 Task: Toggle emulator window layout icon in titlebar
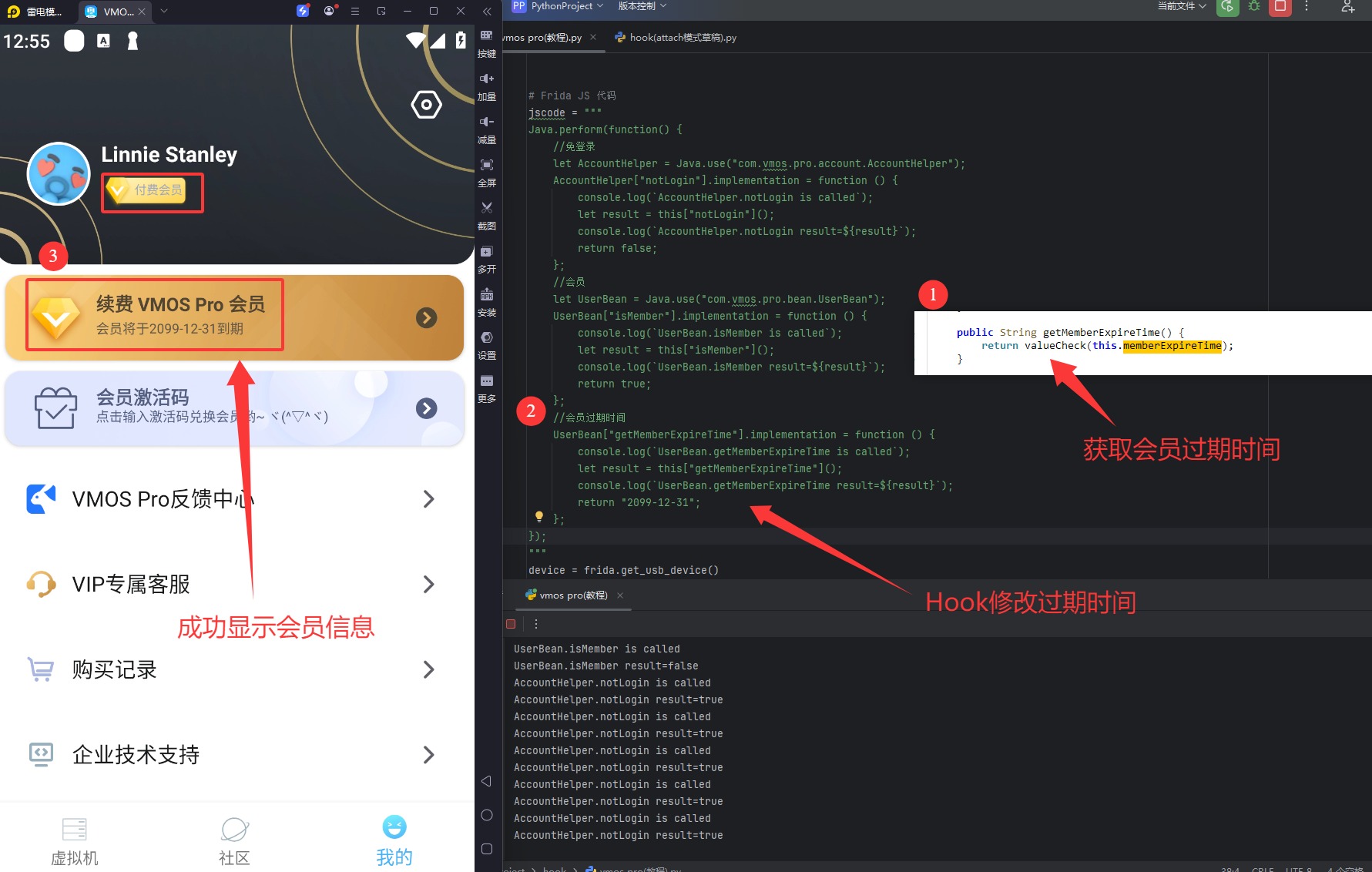click(381, 11)
